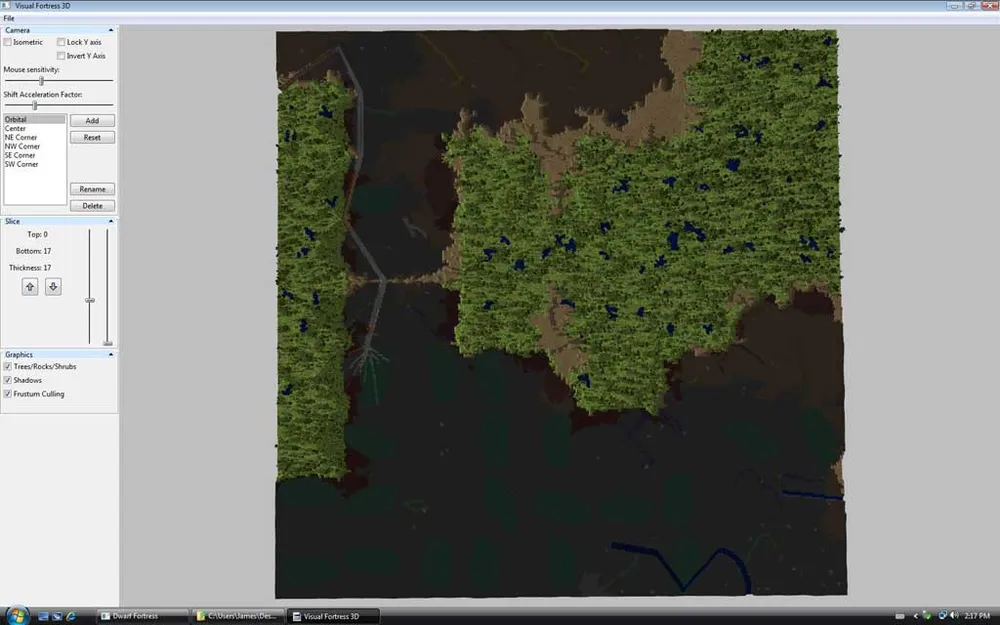Click the network tray icon

point(942,615)
